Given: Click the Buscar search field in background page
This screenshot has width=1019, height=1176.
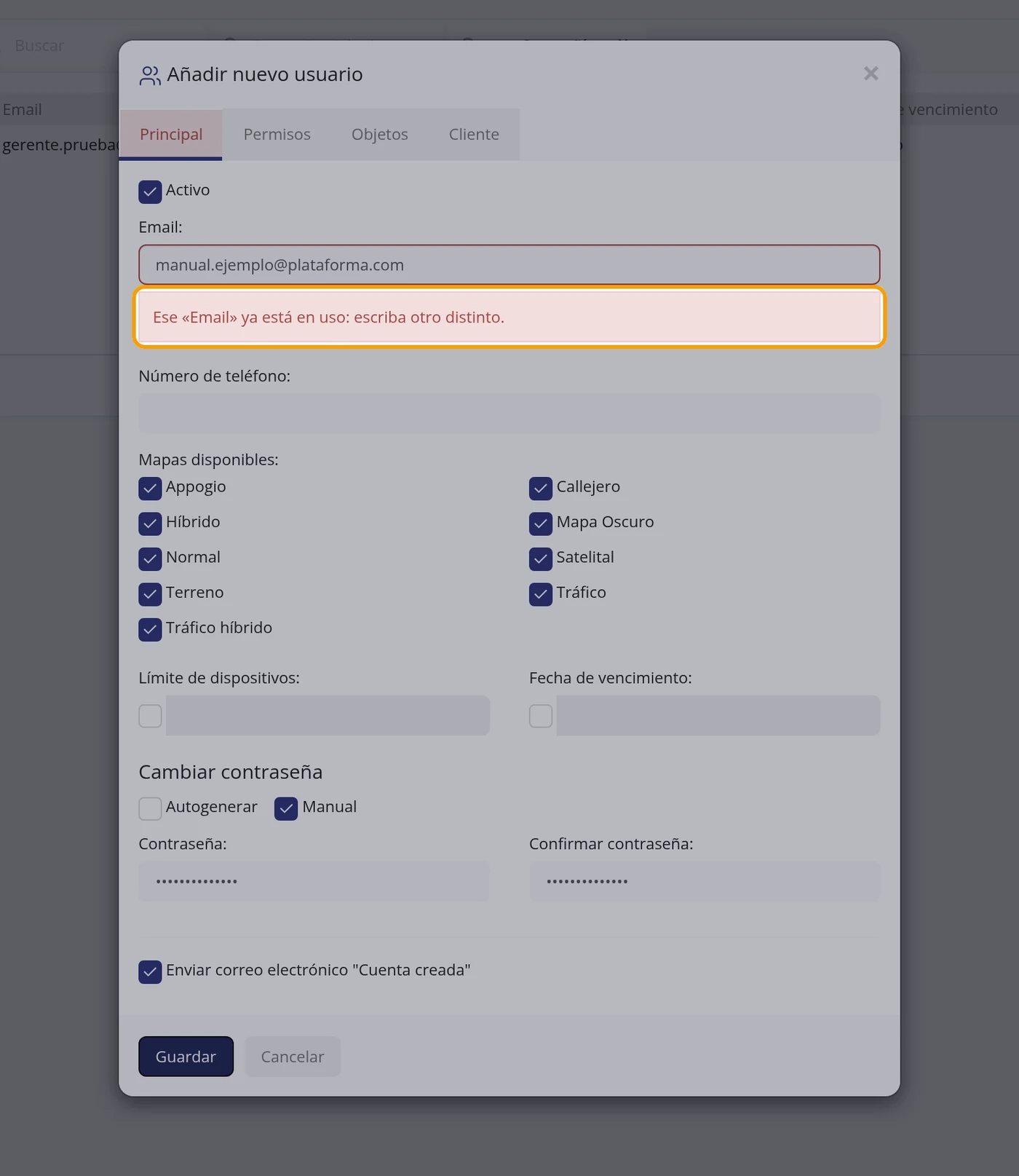Looking at the screenshot, I should 58,45.
